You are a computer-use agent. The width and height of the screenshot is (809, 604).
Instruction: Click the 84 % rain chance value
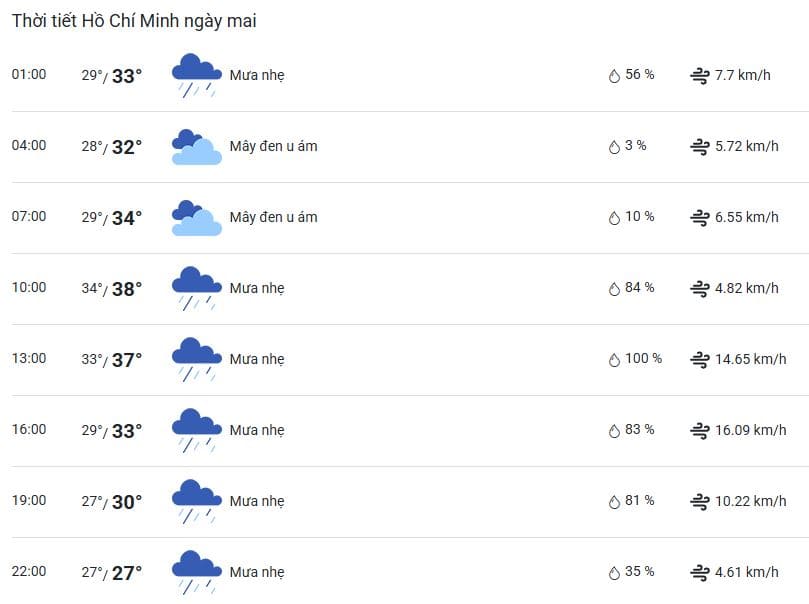click(x=640, y=287)
